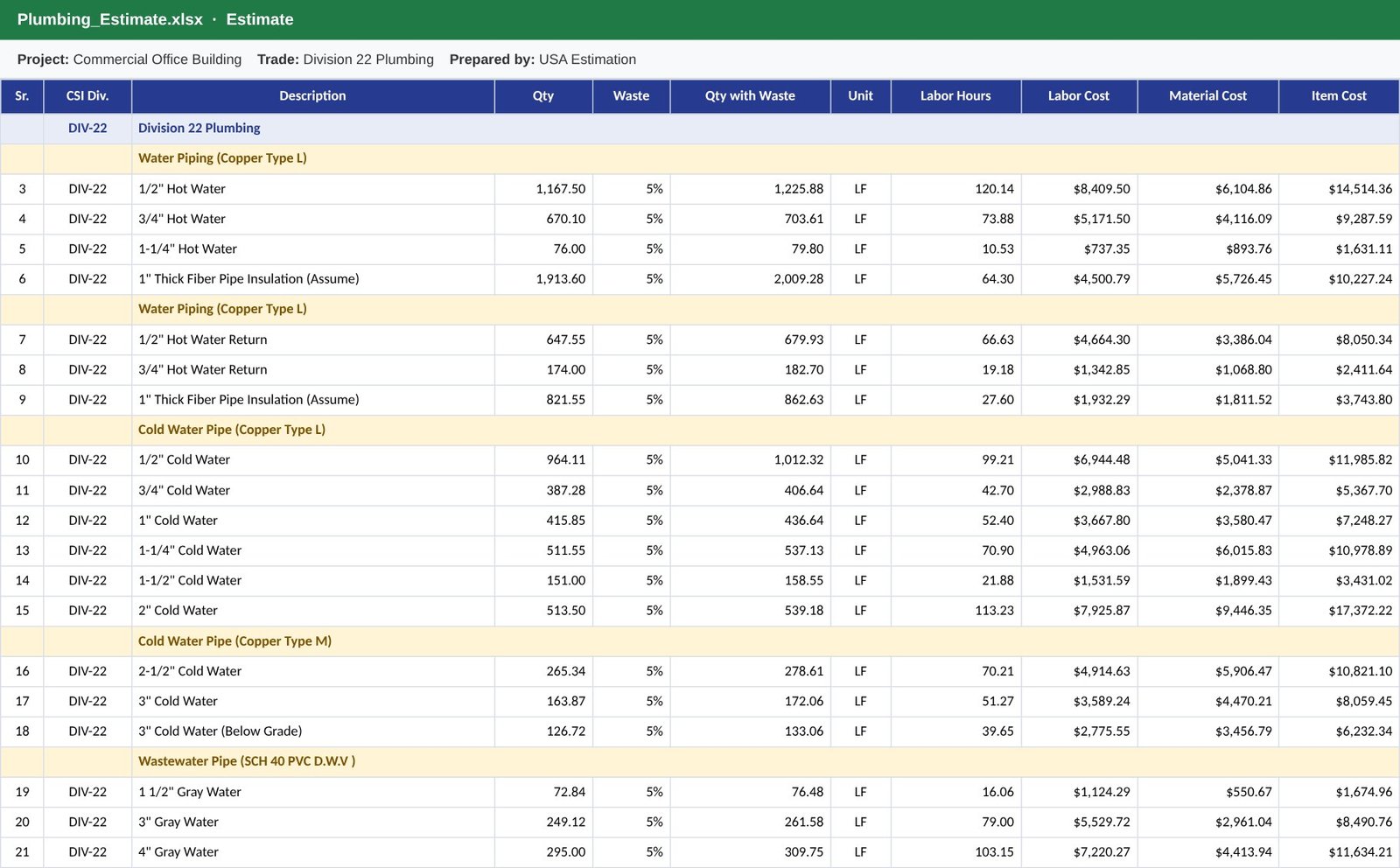Select the 2-1/2" Cold Water description
Image resolution: width=1400 pixels, height=868 pixels.
[x=312, y=671]
